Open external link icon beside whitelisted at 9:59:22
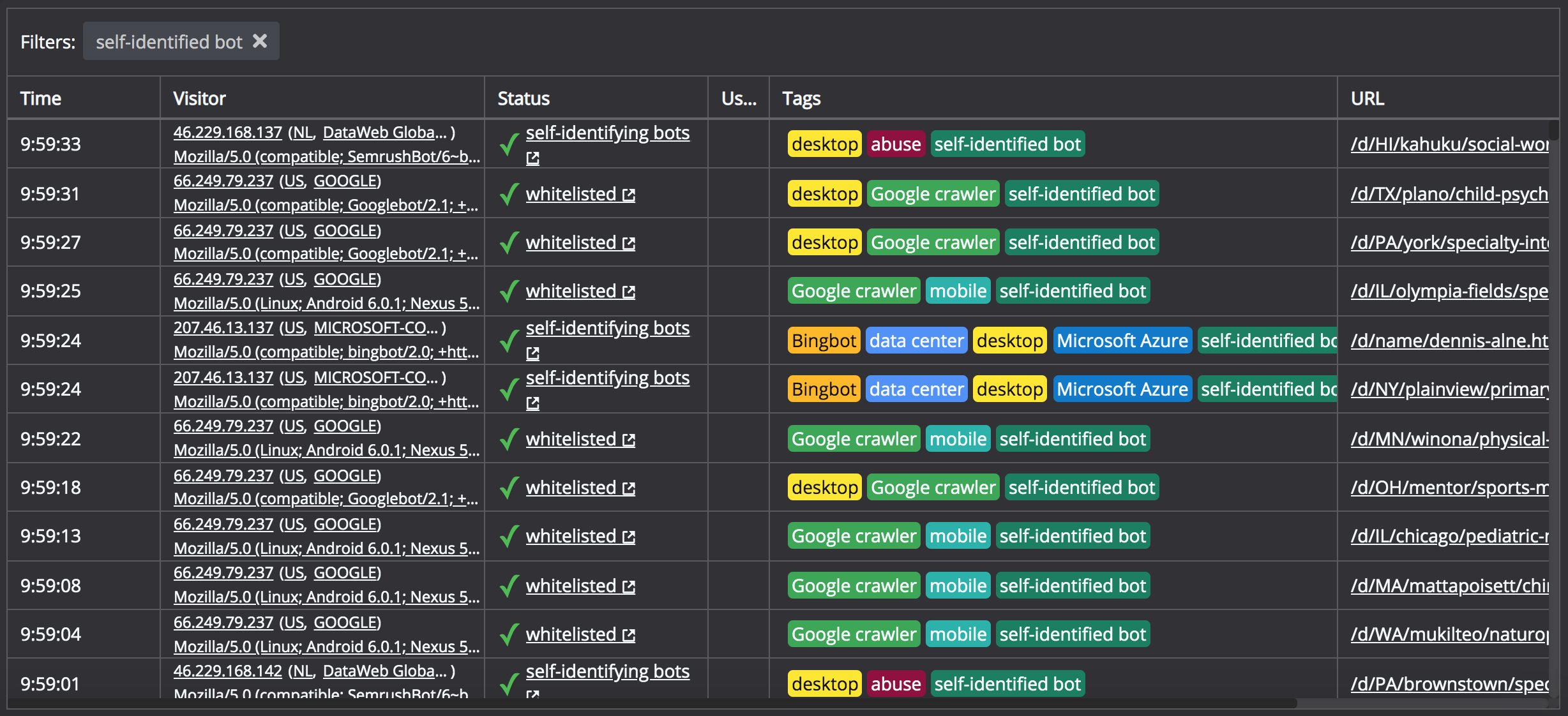1568x716 pixels. [629, 440]
